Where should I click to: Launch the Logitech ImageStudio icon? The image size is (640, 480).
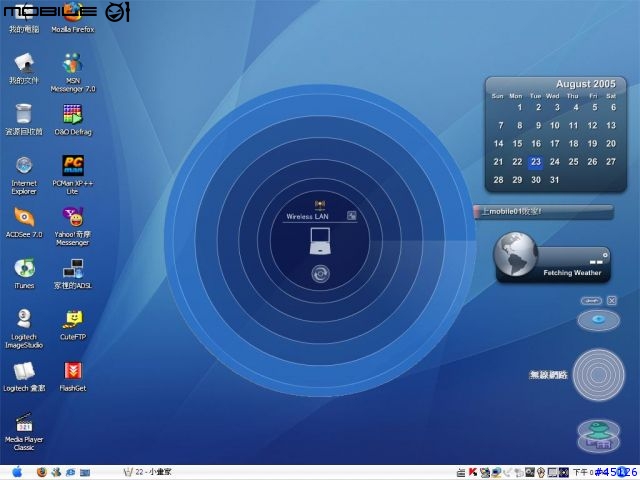[x=24, y=329]
